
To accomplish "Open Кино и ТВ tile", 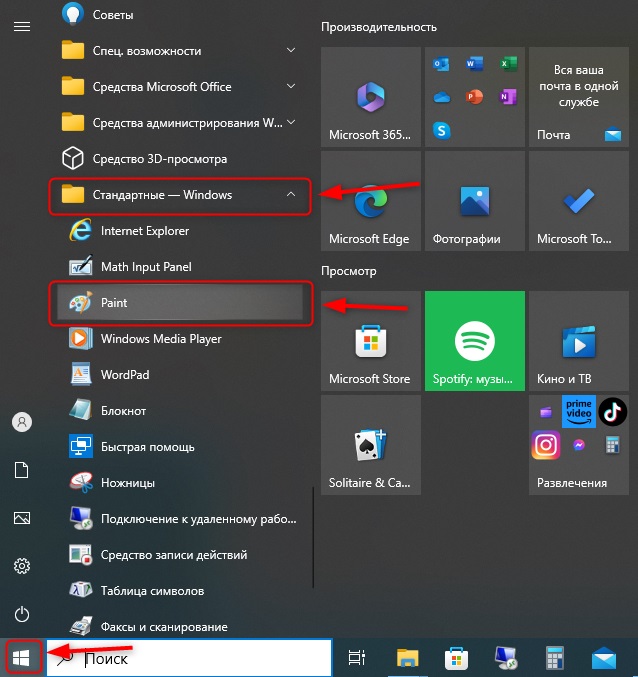I will pos(579,341).
